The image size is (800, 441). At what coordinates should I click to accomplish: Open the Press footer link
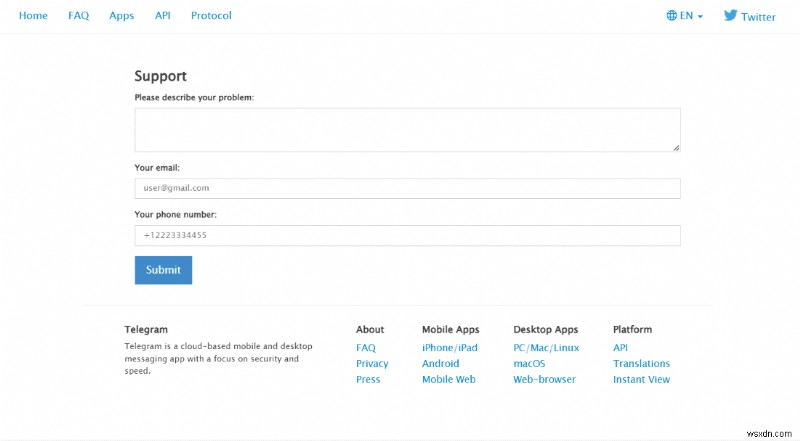pos(368,379)
